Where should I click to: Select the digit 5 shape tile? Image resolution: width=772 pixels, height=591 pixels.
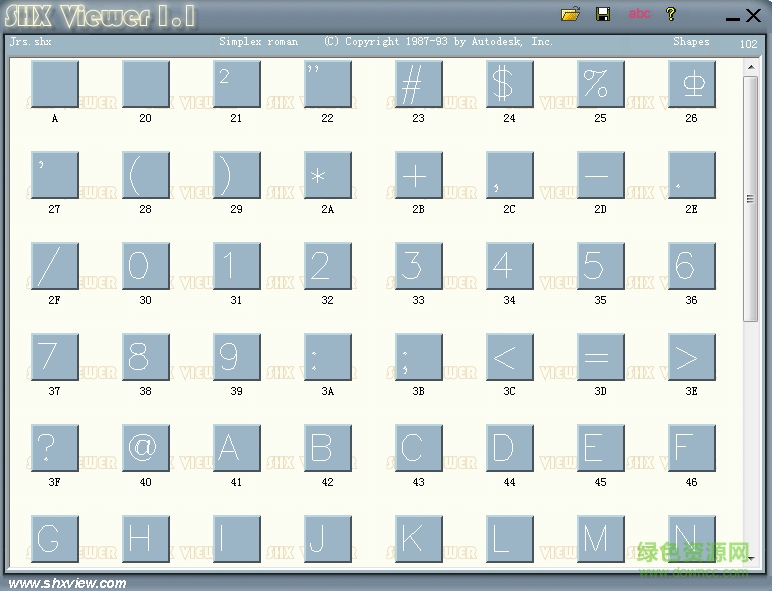tap(601, 266)
